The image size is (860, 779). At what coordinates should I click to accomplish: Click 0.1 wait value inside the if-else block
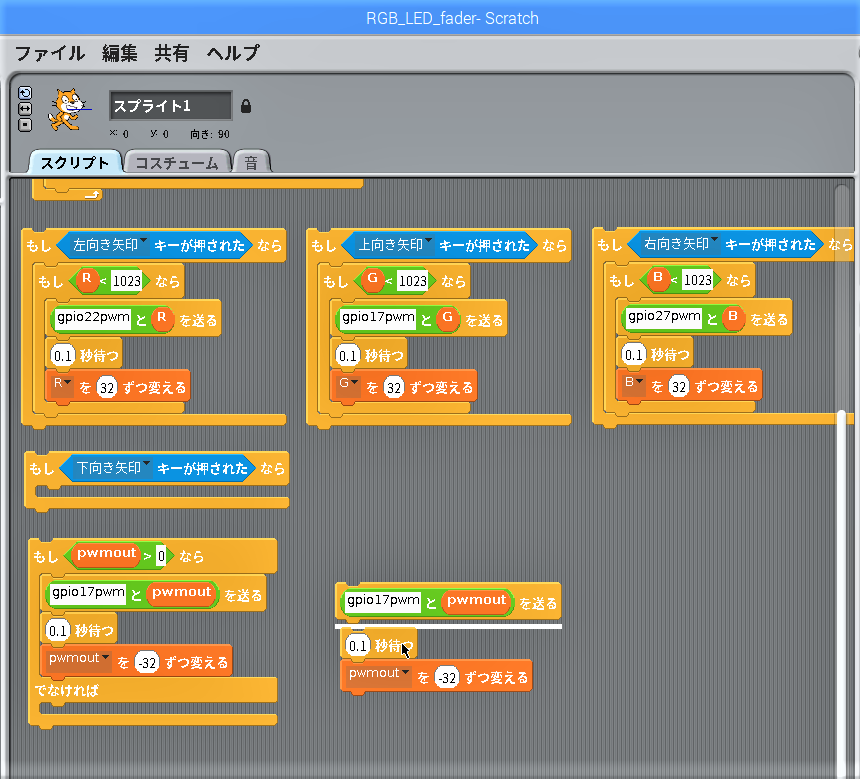pos(58,631)
